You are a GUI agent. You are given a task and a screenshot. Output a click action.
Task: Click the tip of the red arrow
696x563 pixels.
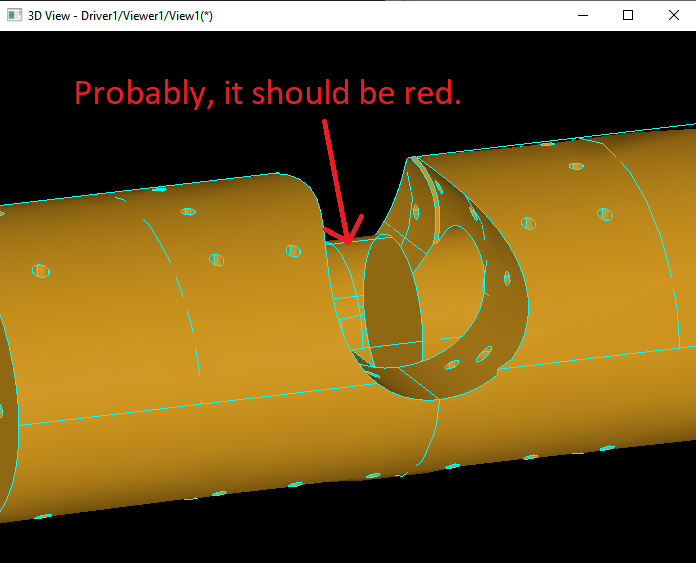[x=346, y=240]
